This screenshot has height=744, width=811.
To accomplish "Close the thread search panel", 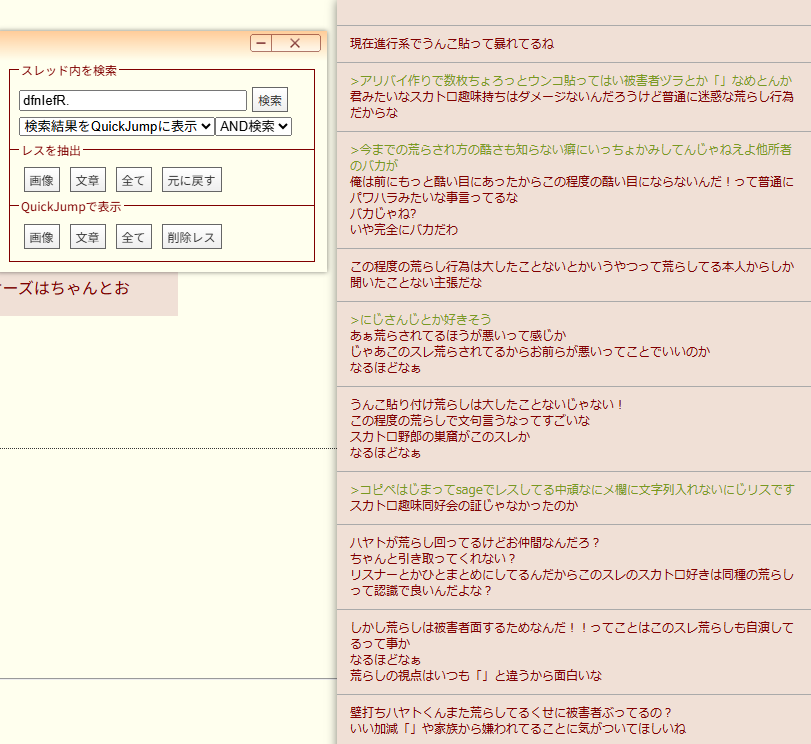I will (295, 43).
